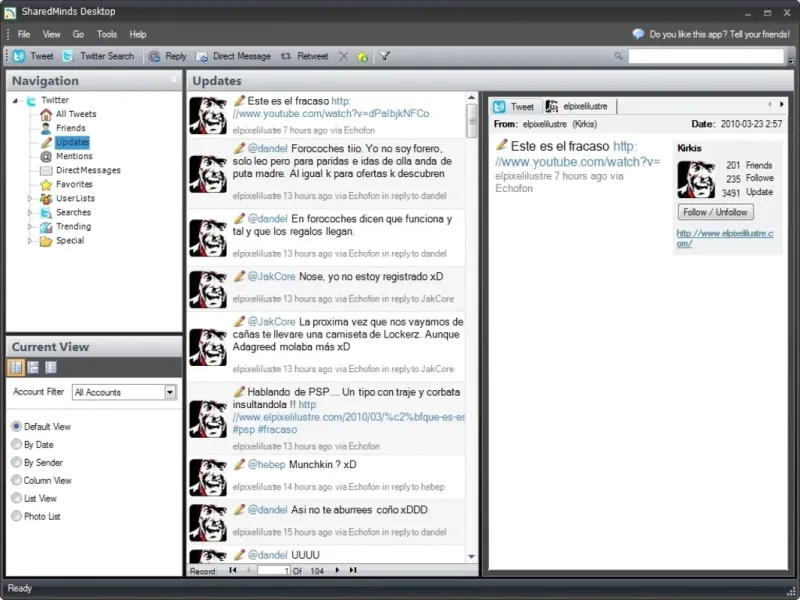800x600 pixels.
Task: Go to next record button
Action: [x=337, y=570]
